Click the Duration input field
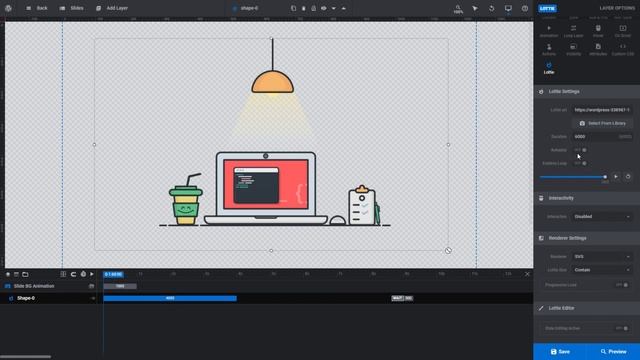This screenshot has height=360, width=640. [602, 137]
